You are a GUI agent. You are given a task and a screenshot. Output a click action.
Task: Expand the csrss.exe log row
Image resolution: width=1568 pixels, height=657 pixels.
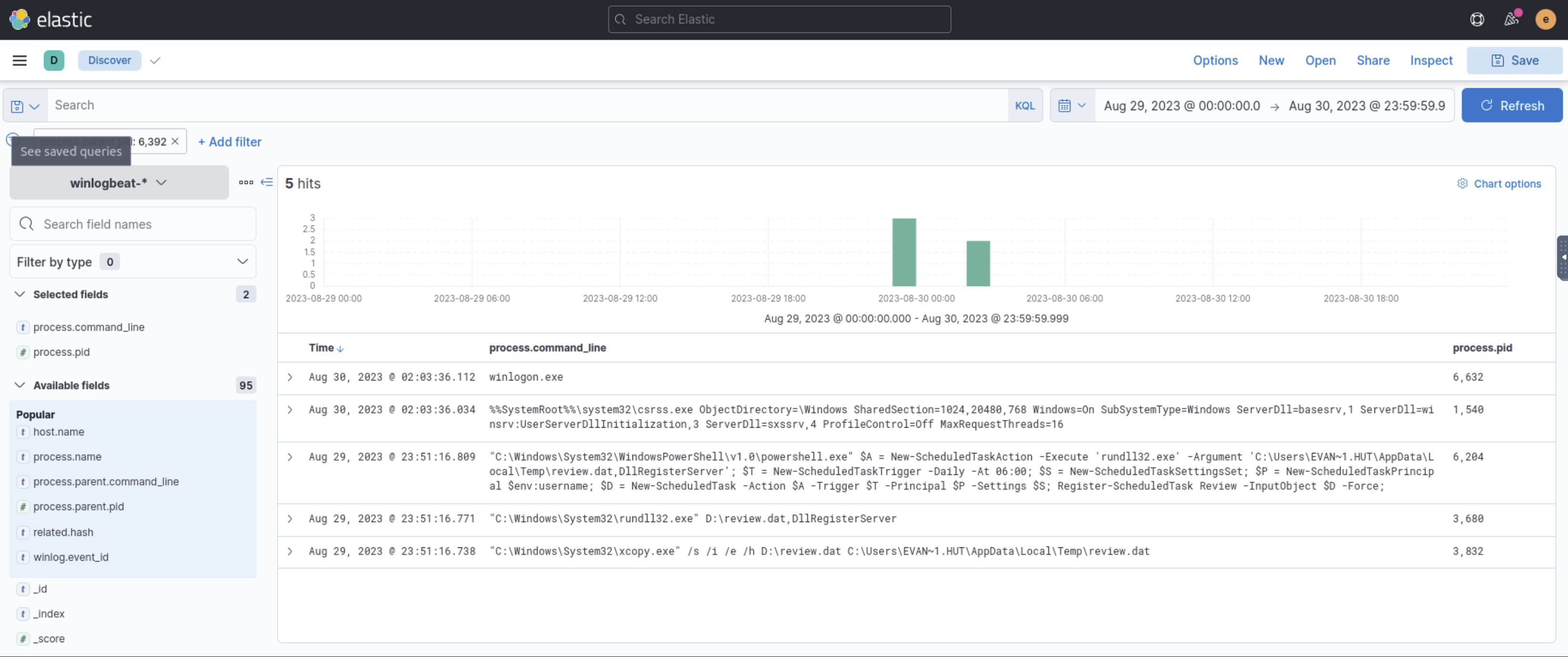(x=290, y=410)
